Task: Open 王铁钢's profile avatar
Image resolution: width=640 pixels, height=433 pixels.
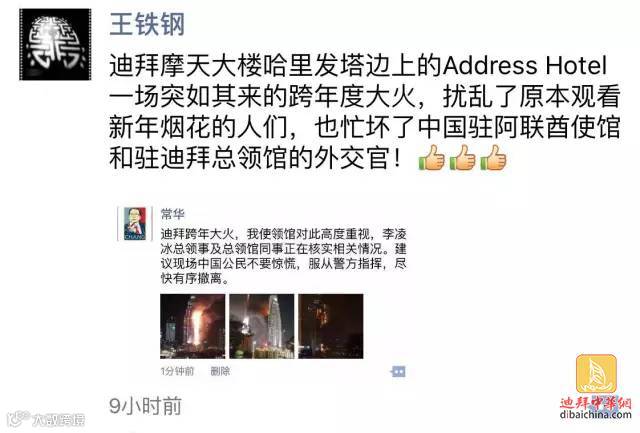Action: (x=55, y=44)
